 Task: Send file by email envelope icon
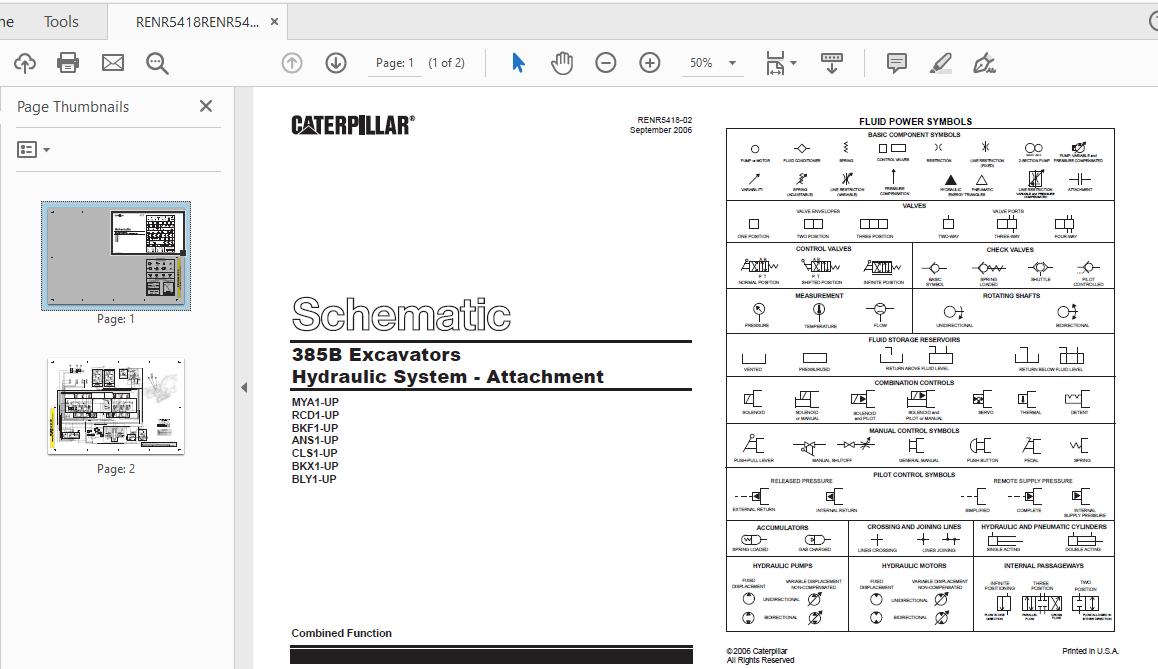(113, 63)
